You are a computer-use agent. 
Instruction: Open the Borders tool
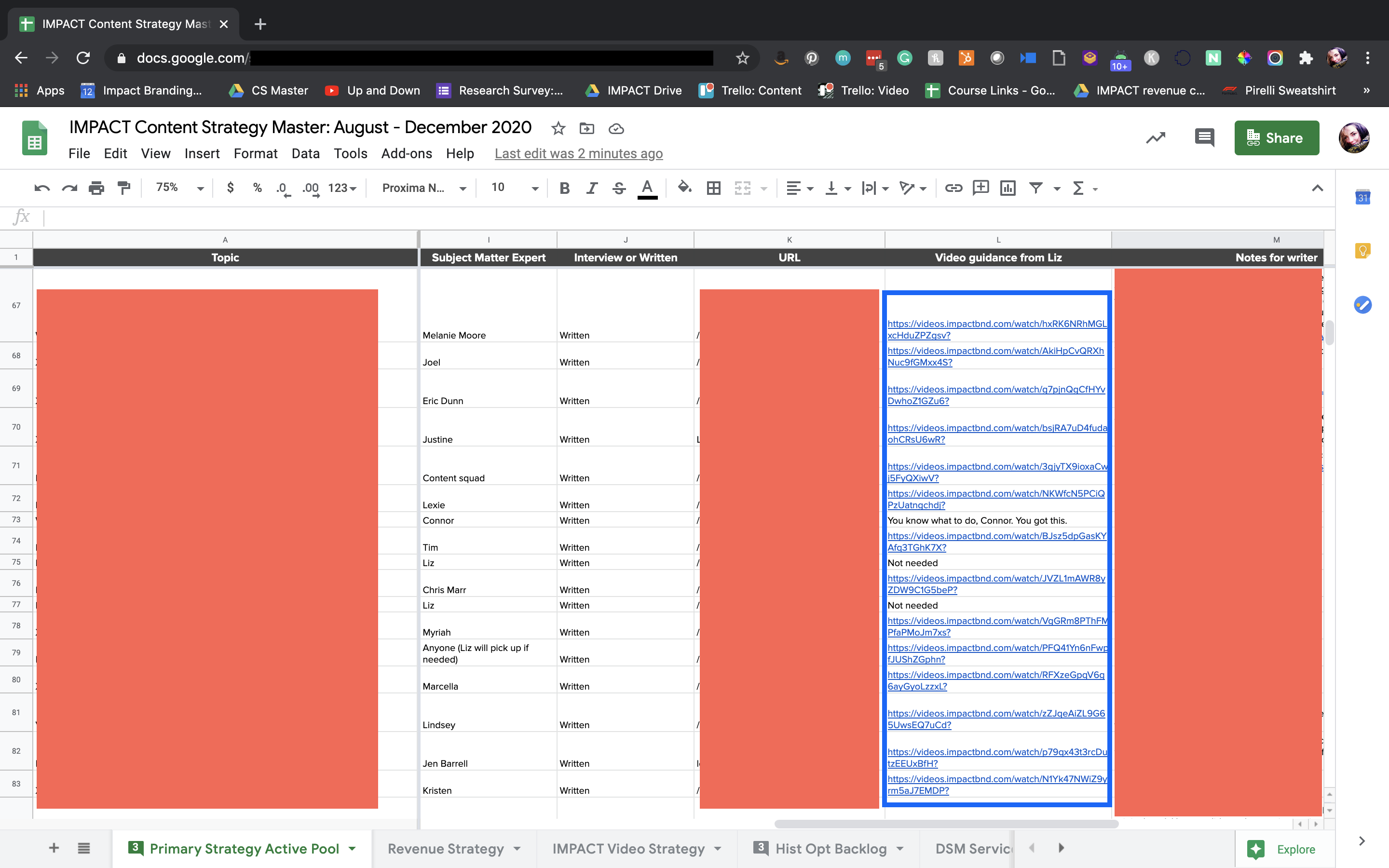click(x=713, y=188)
